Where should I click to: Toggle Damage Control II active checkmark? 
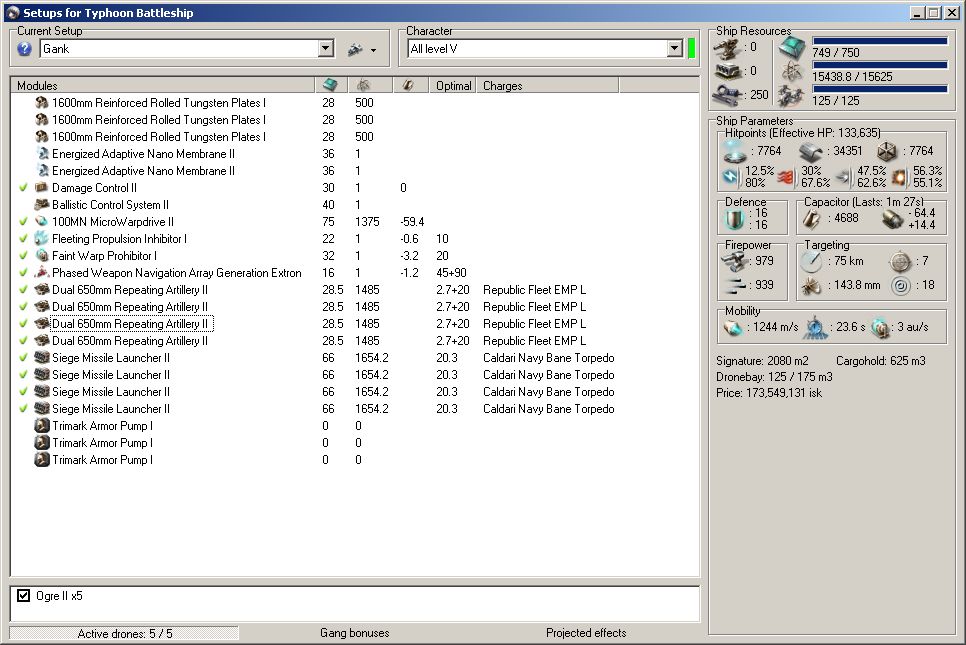tap(24, 188)
